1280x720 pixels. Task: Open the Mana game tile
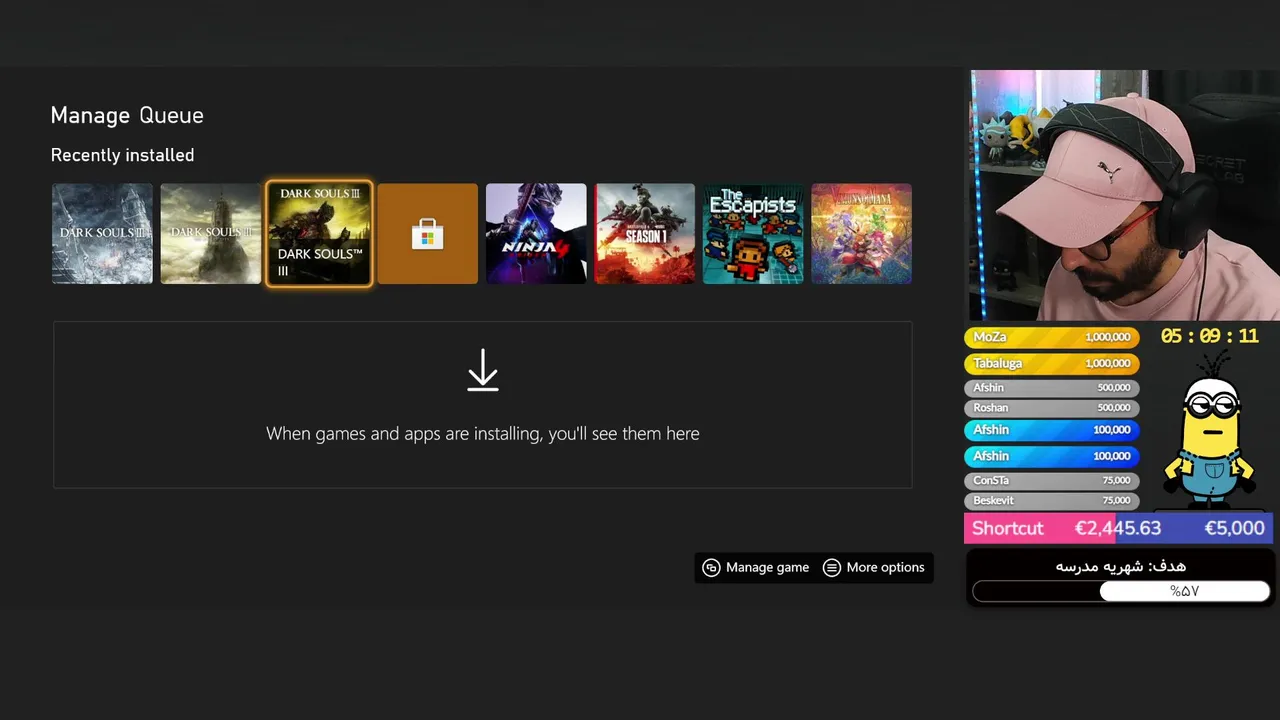(x=862, y=234)
